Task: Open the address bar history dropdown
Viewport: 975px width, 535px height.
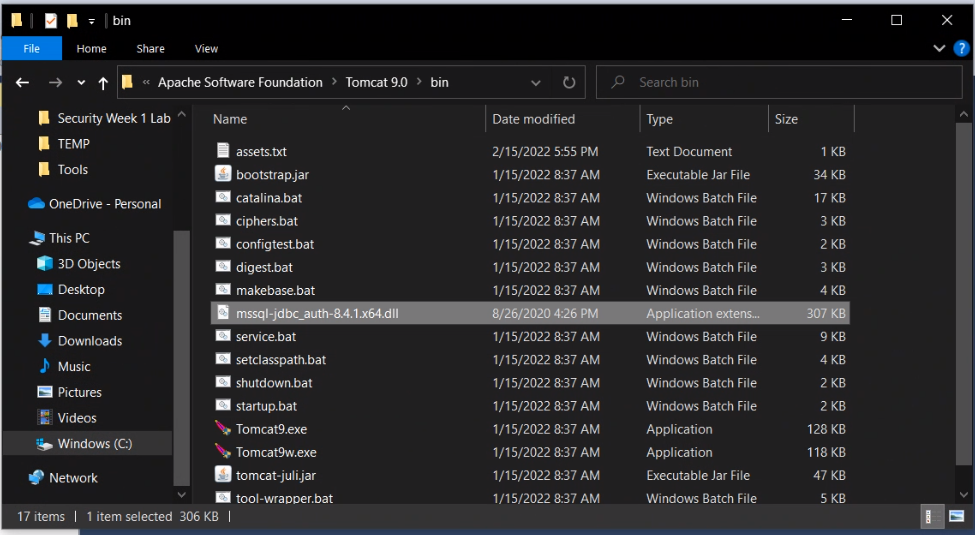Action: point(536,83)
